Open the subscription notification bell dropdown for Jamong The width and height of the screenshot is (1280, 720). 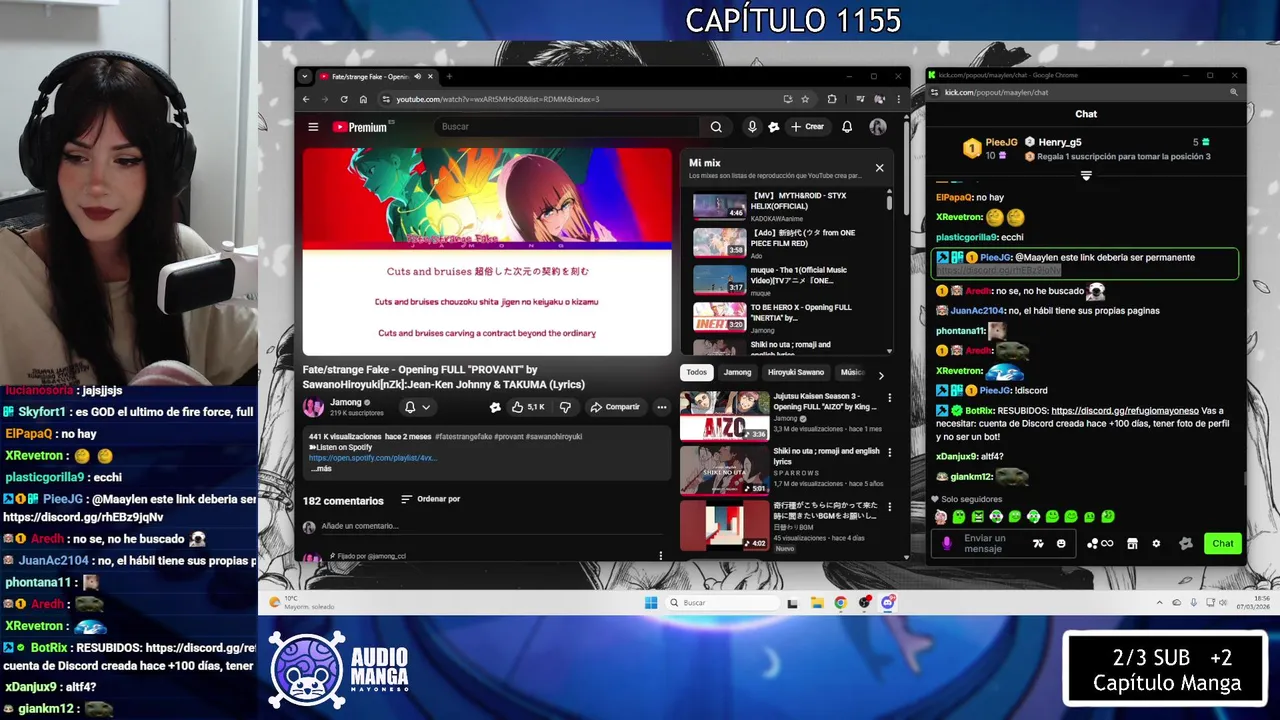tap(417, 407)
